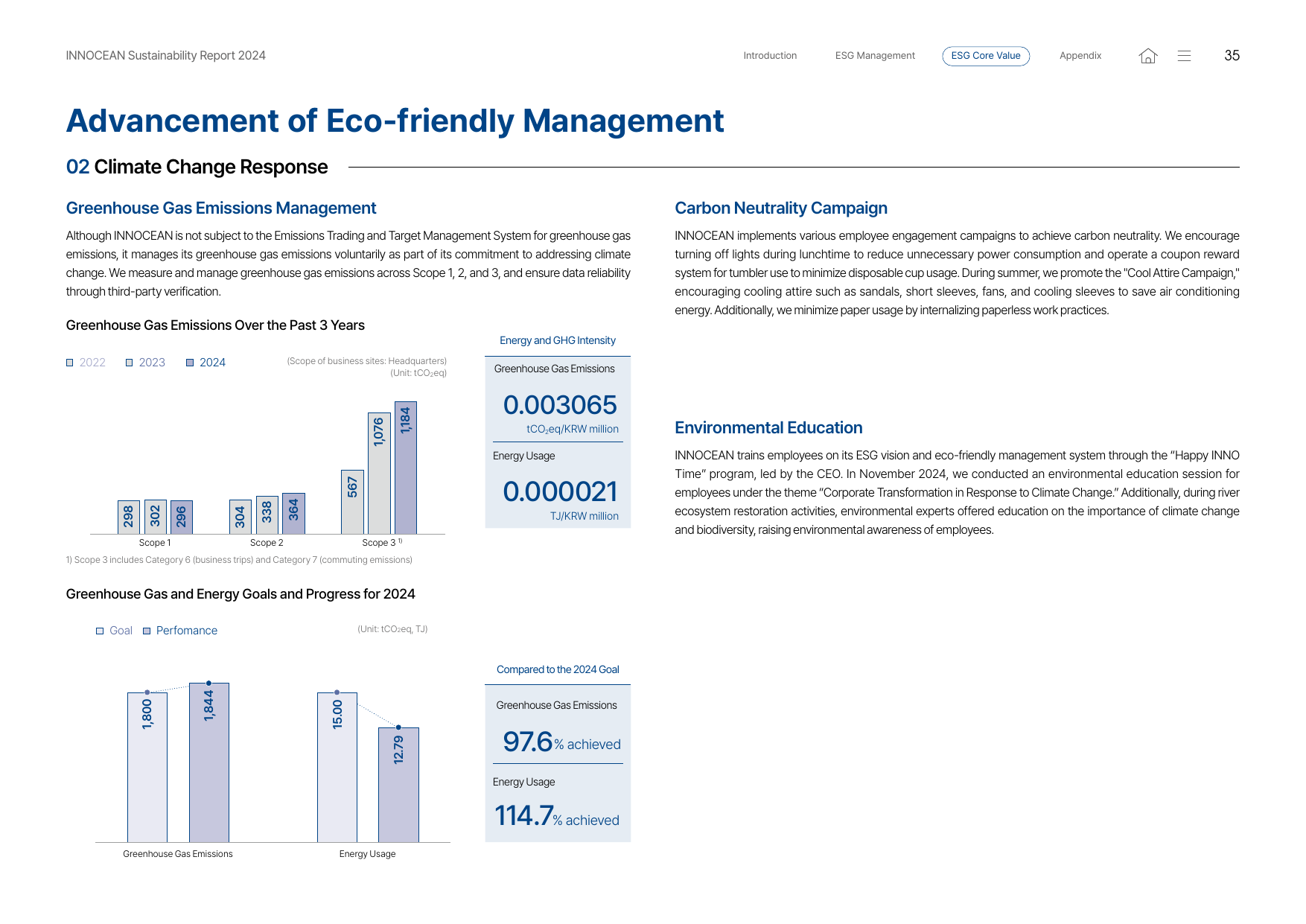Click the Scope 1 2022 bar labeled 298
Screen dimensions: 1306x924
(129, 517)
